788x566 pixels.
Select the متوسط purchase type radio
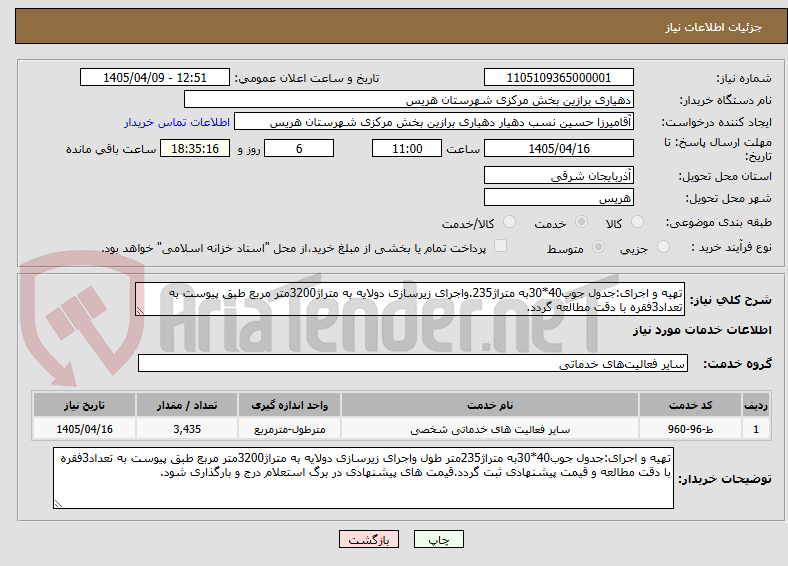(x=599, y=246)
